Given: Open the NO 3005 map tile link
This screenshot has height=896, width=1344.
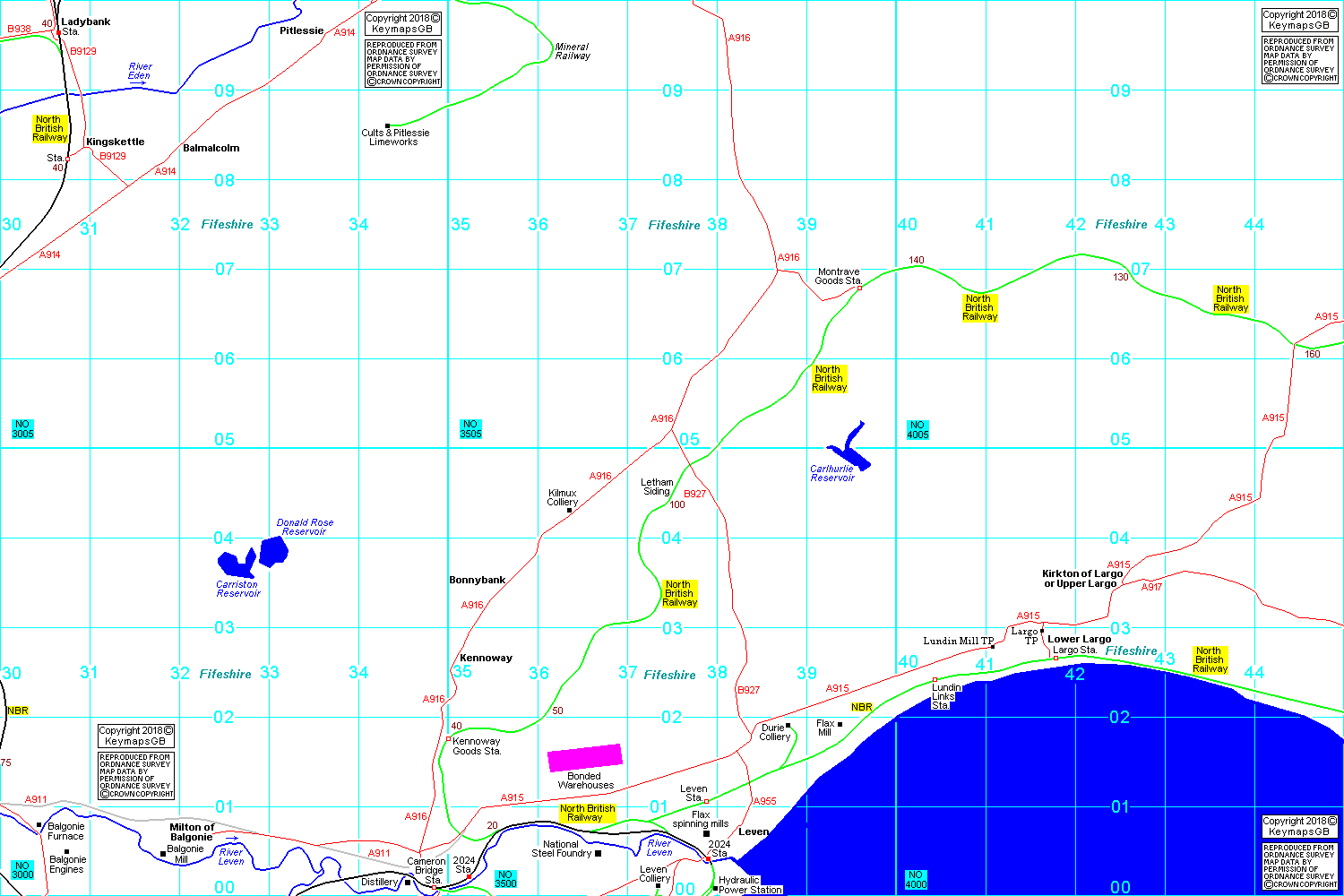Looking at the screenshot, I should [22, 429].
